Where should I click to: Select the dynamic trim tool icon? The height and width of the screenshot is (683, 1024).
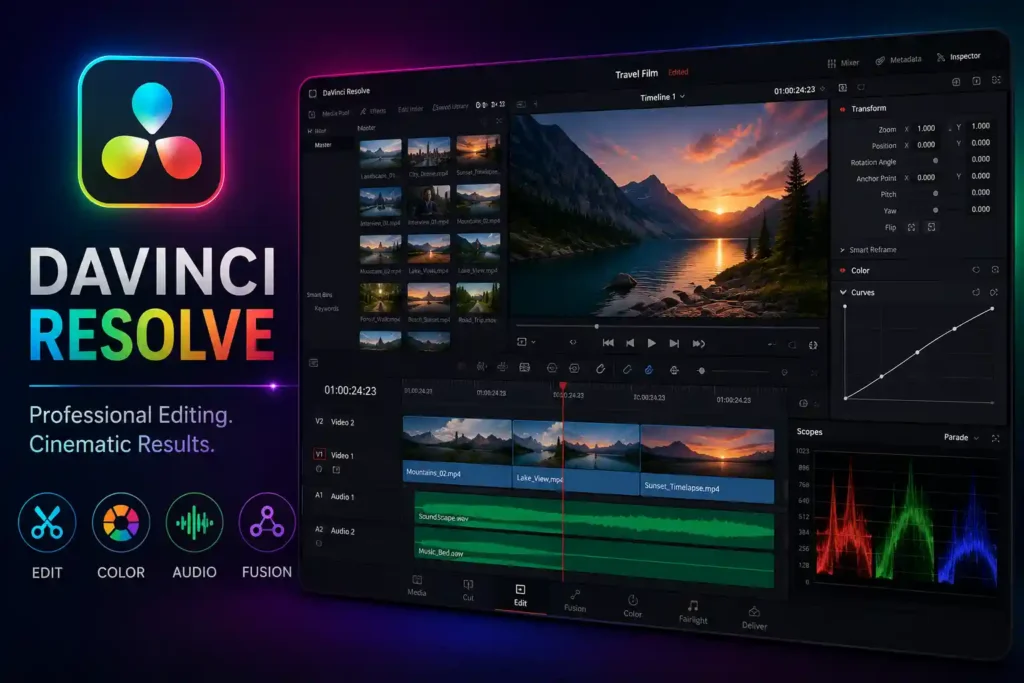[502, 367]
